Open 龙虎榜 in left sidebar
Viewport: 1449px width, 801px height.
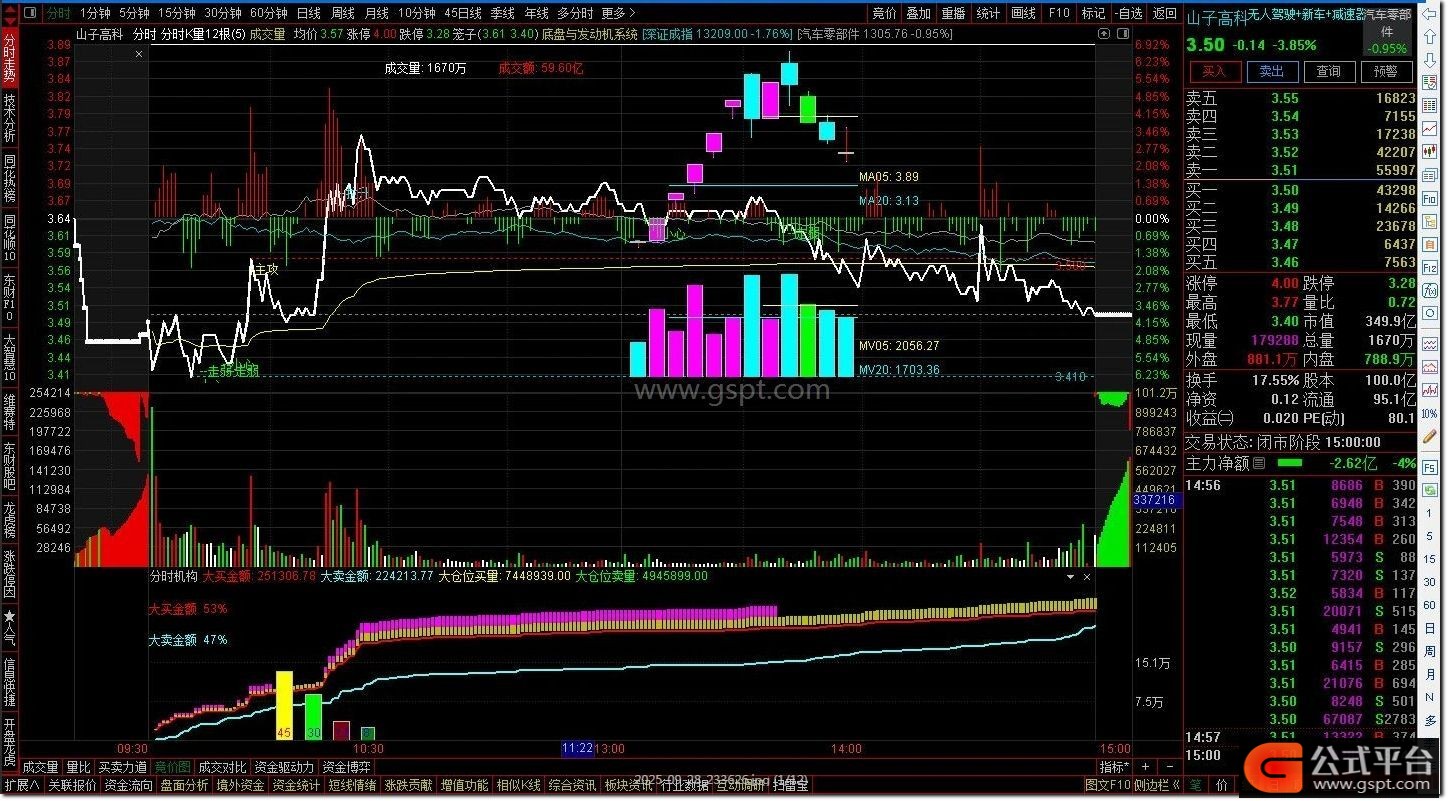point(9,521)
